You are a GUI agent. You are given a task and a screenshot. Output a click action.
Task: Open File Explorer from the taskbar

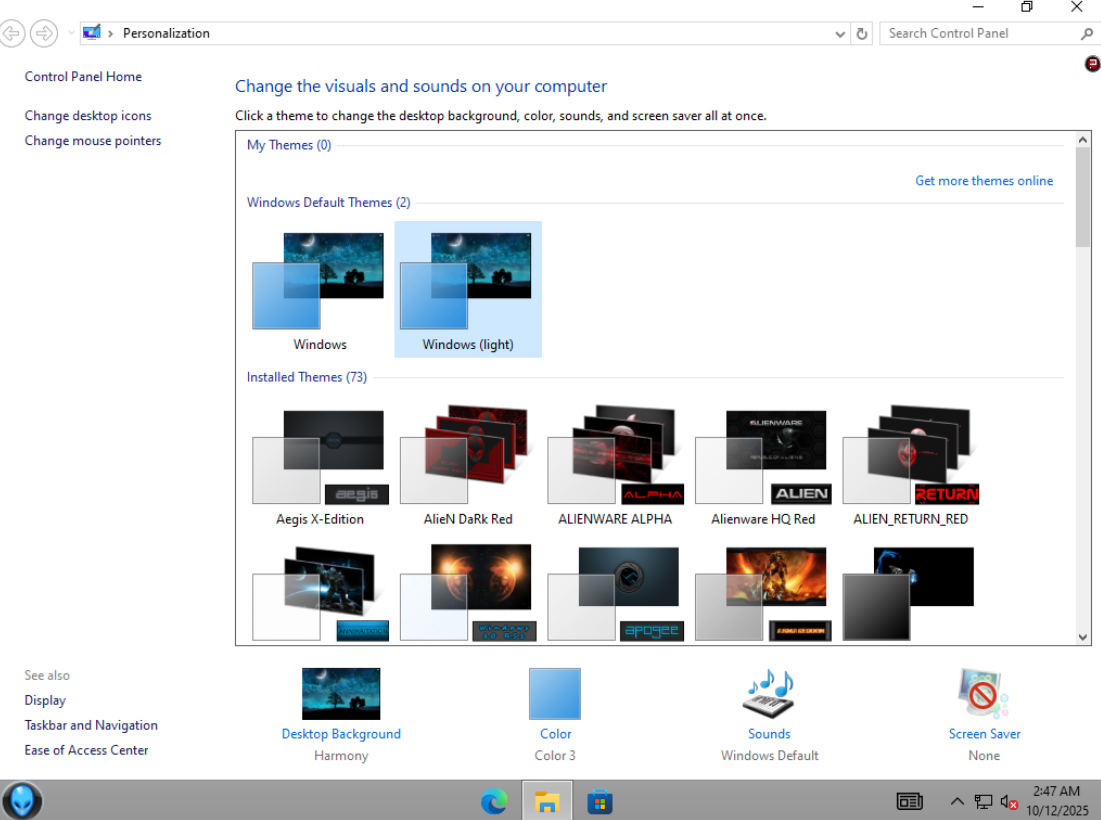pyautogui.click(x=546, y=801)
